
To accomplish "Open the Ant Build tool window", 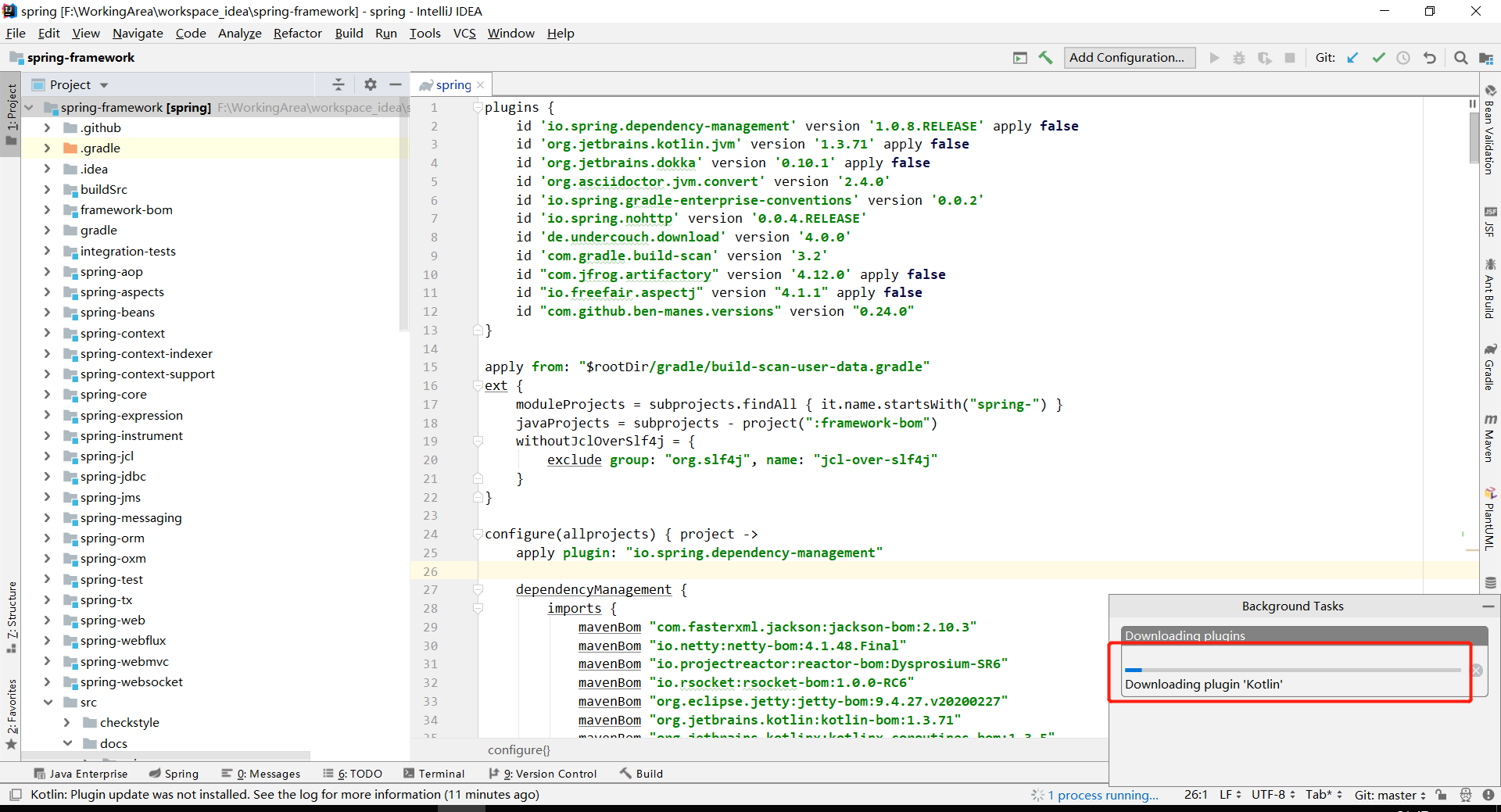I will click(x=1490, y=288).
